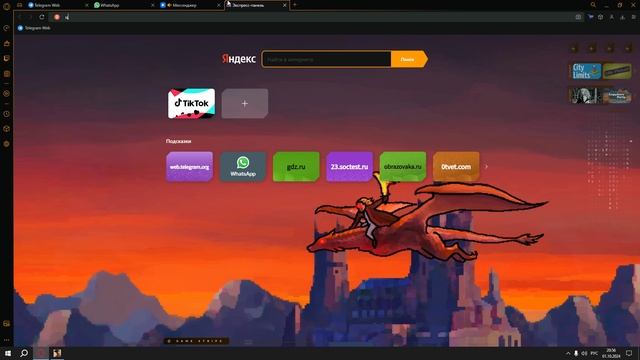Viewport: 640px width, 360px height.
Task: Open the easy setup menu icon
Action: 633,17
